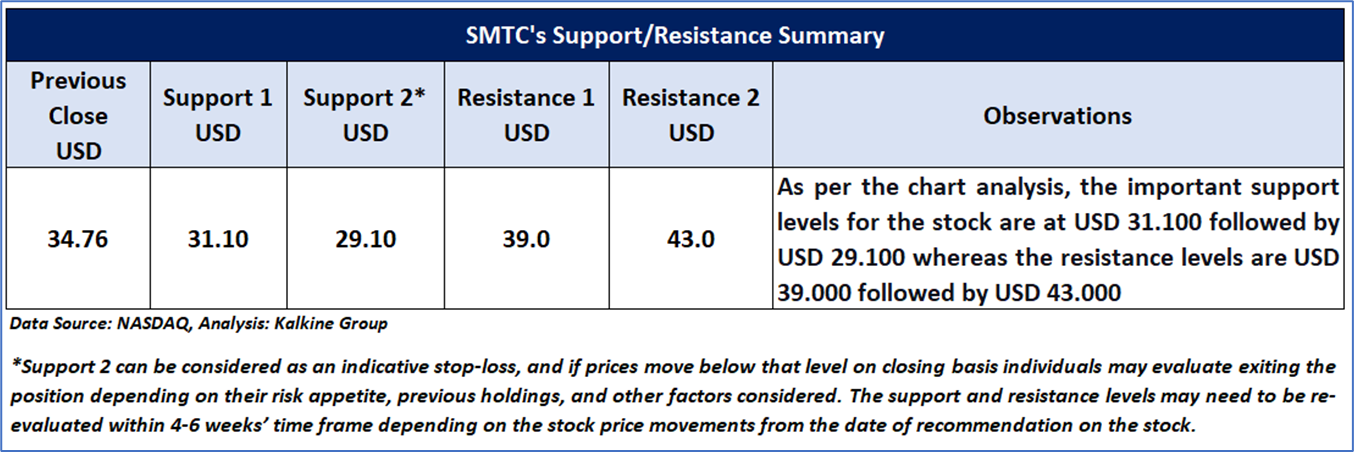This screenshot has width=1354, height=452.
Task: Click the SMTC's Support/Resistance Summary title
Action: (676, 36)
